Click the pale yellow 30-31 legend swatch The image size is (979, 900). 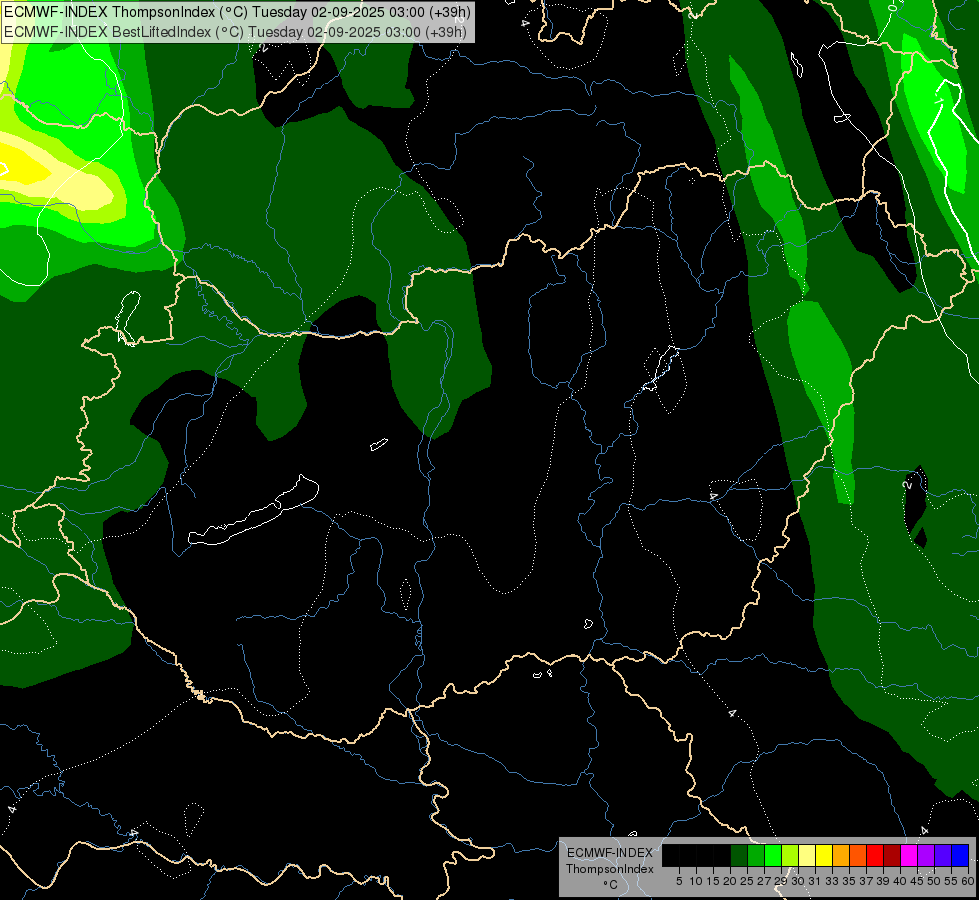[807, 855]
